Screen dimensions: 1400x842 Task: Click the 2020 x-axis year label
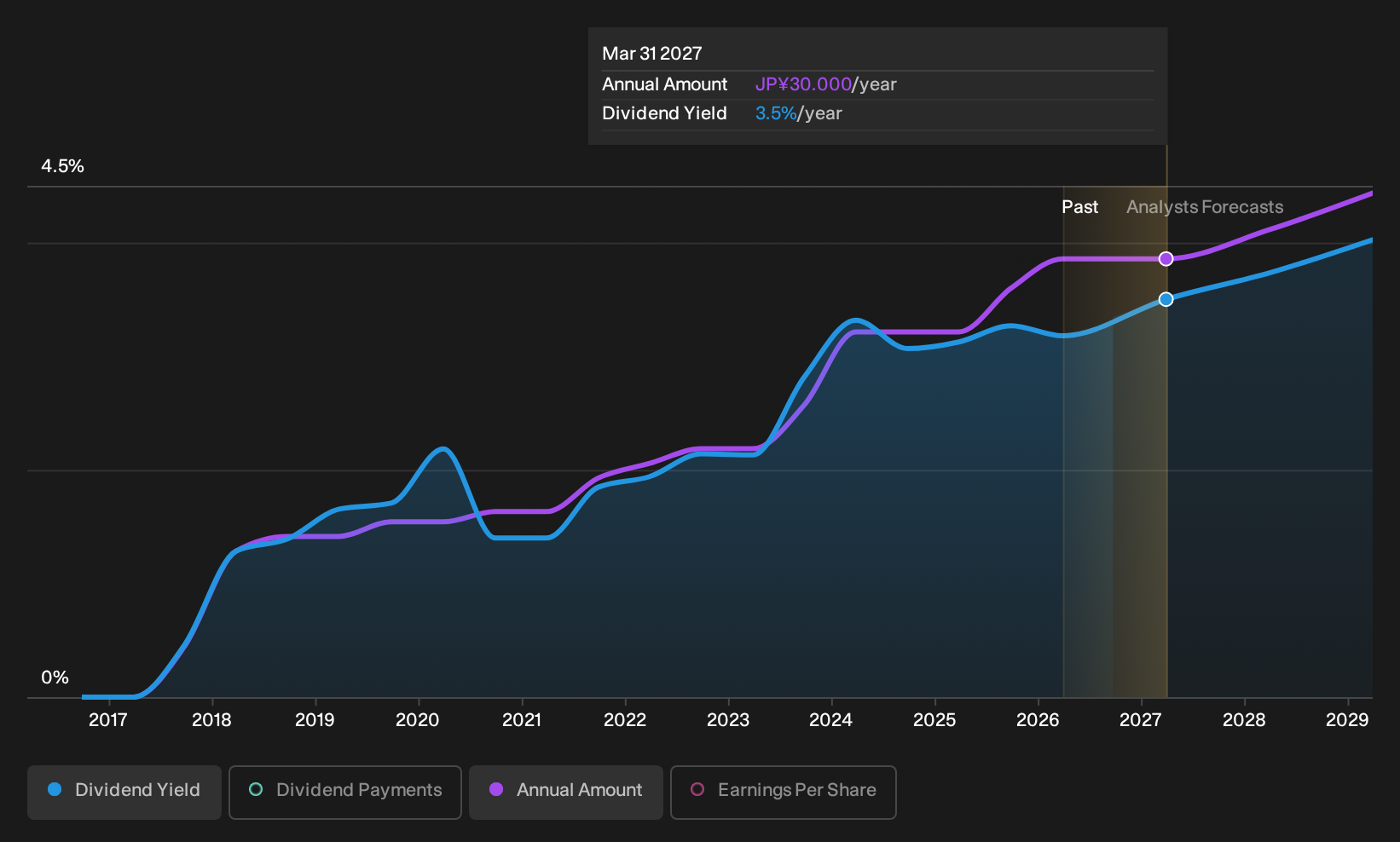[x=418, y=720]
